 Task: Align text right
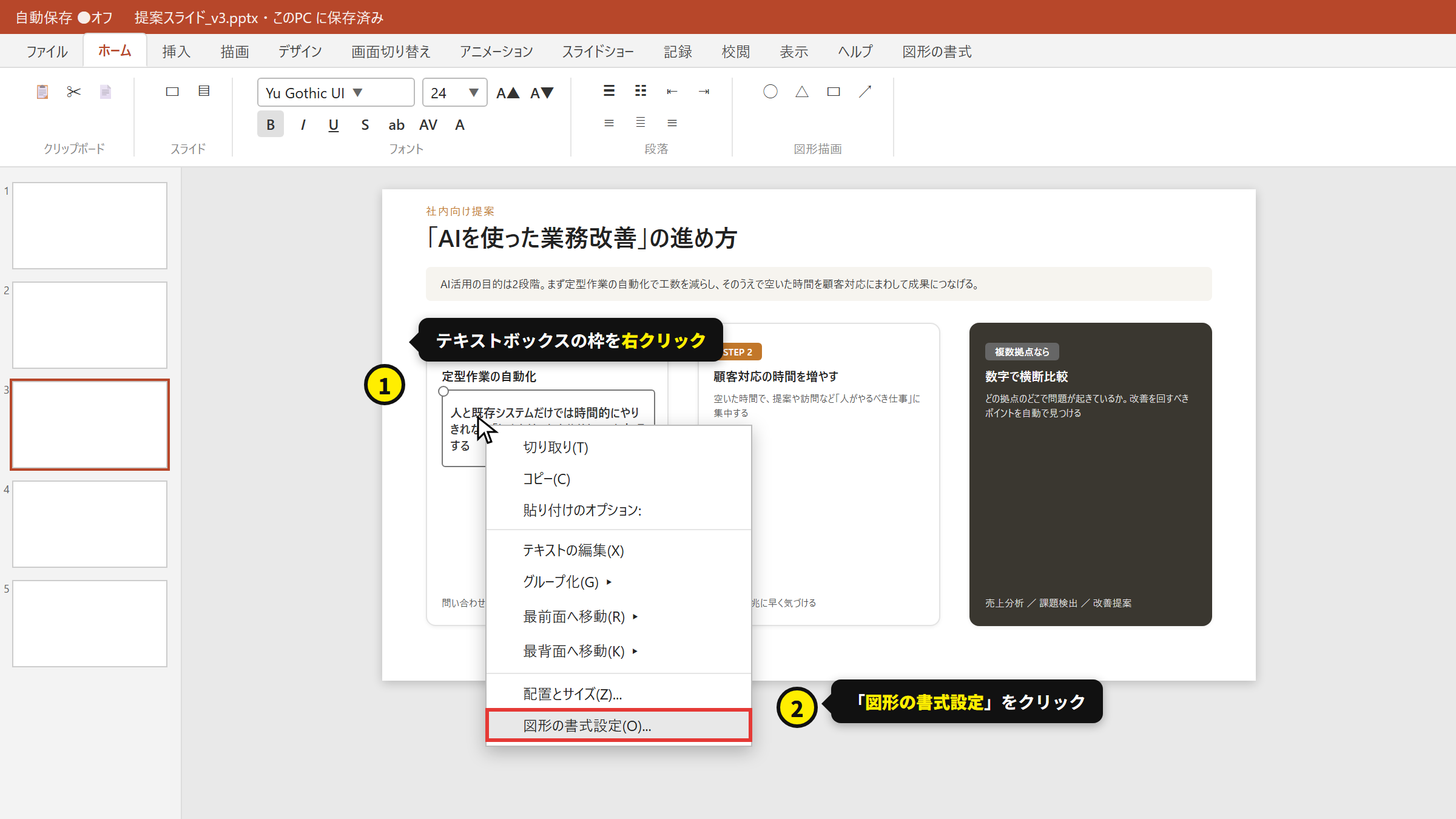point(672,123)
